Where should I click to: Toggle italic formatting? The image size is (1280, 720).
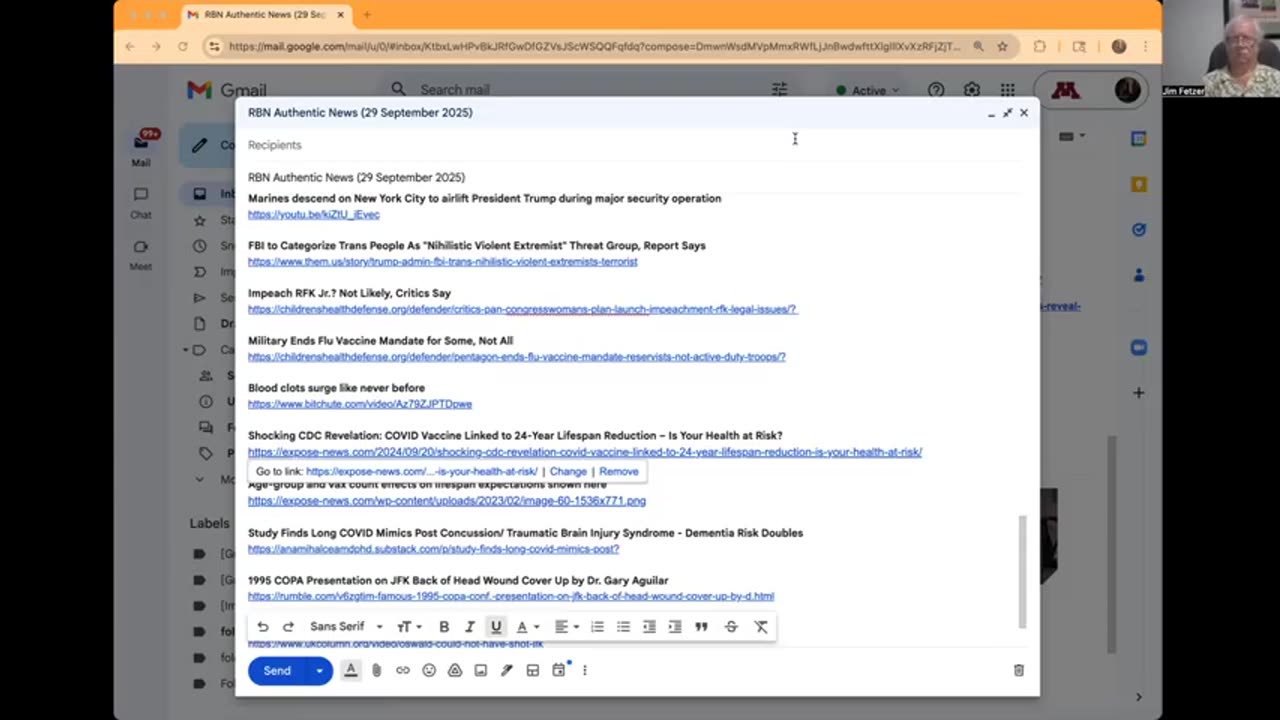tap(469, 627)
